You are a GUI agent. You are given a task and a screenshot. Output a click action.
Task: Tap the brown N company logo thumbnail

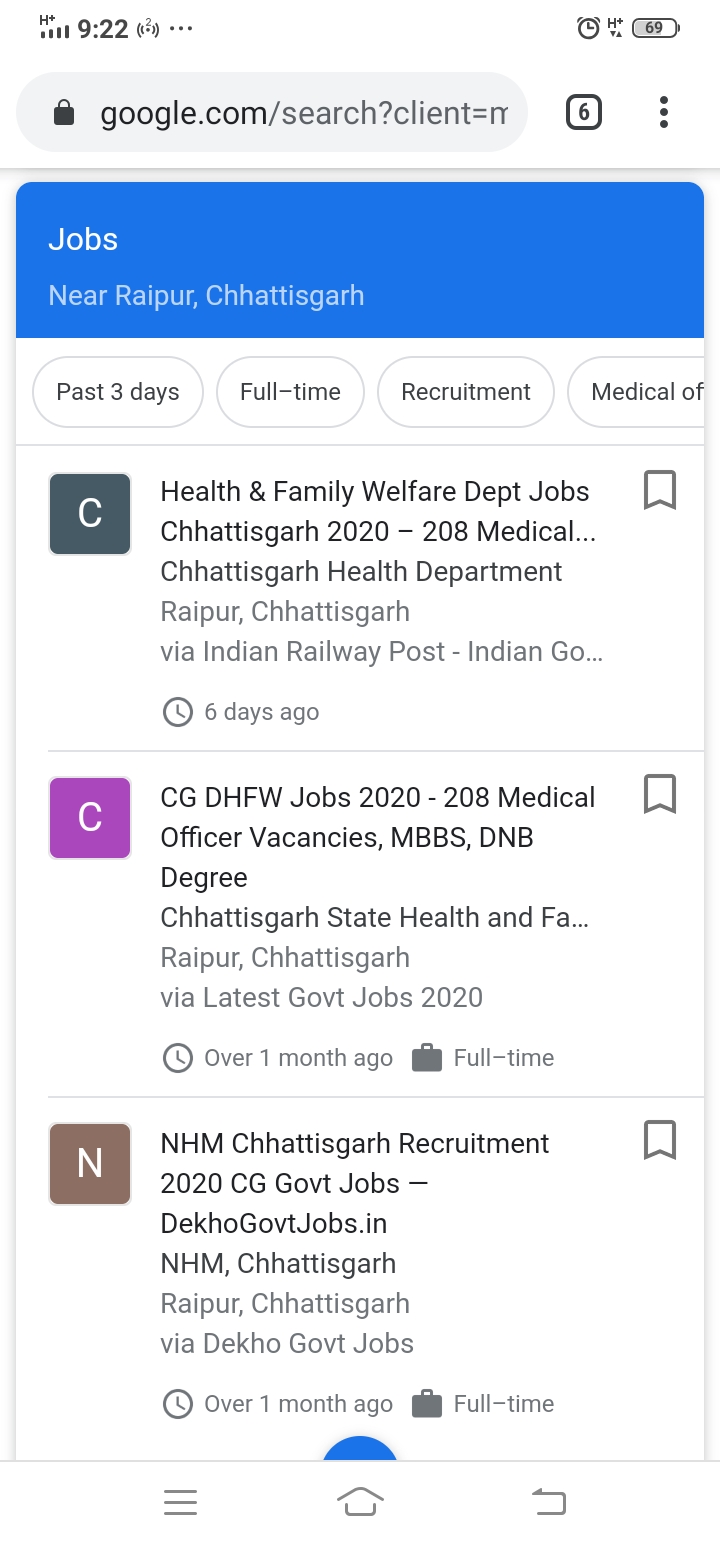tap(90, 1164)
